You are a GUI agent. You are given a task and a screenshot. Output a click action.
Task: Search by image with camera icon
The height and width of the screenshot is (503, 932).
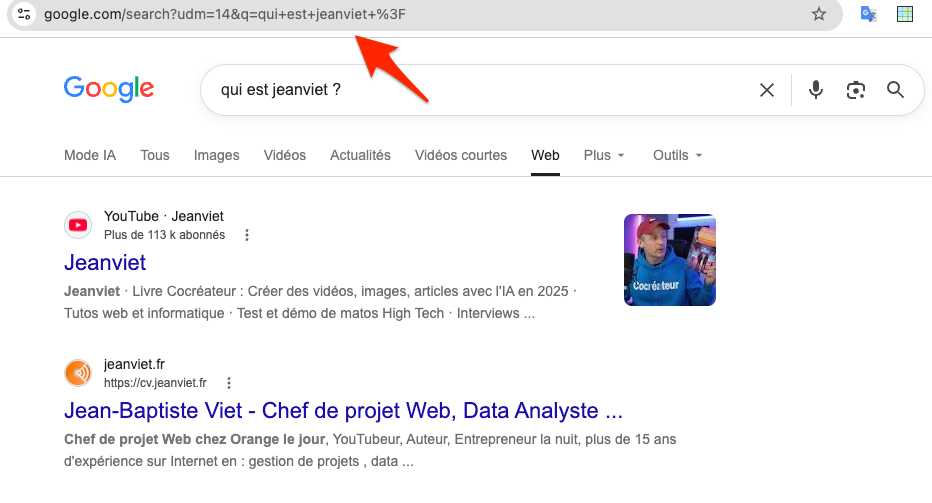(855, 90)
